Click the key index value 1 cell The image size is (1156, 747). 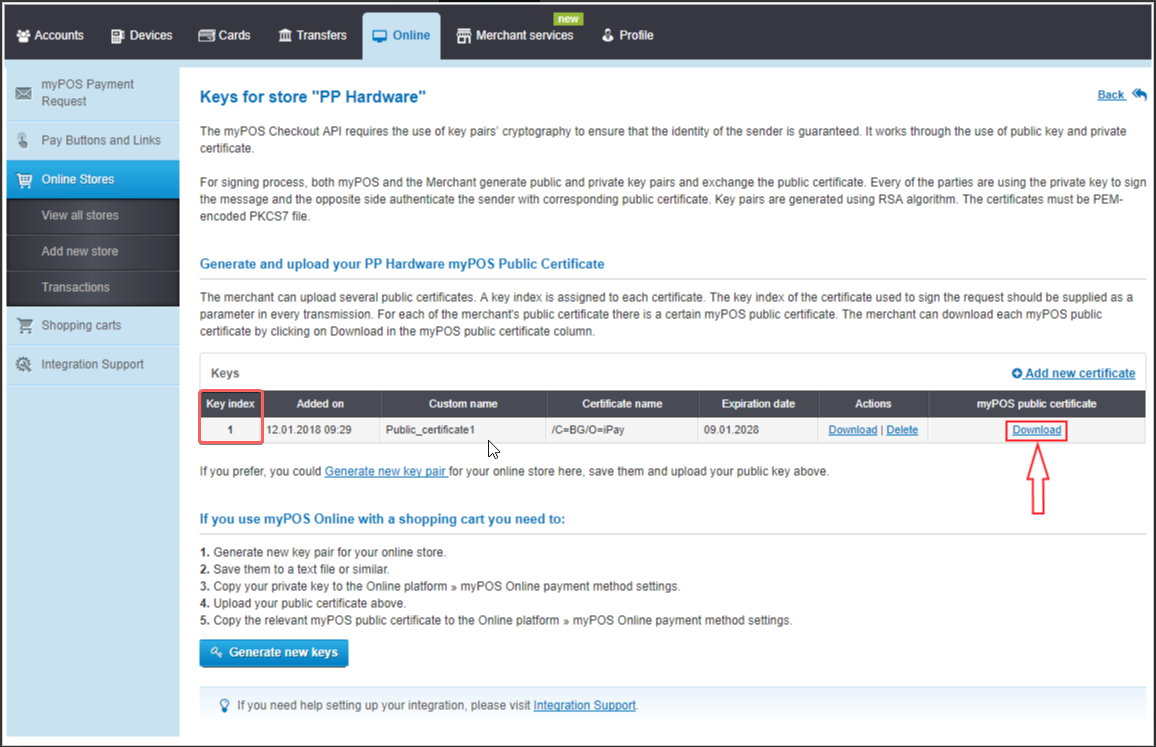coord(230,430)
